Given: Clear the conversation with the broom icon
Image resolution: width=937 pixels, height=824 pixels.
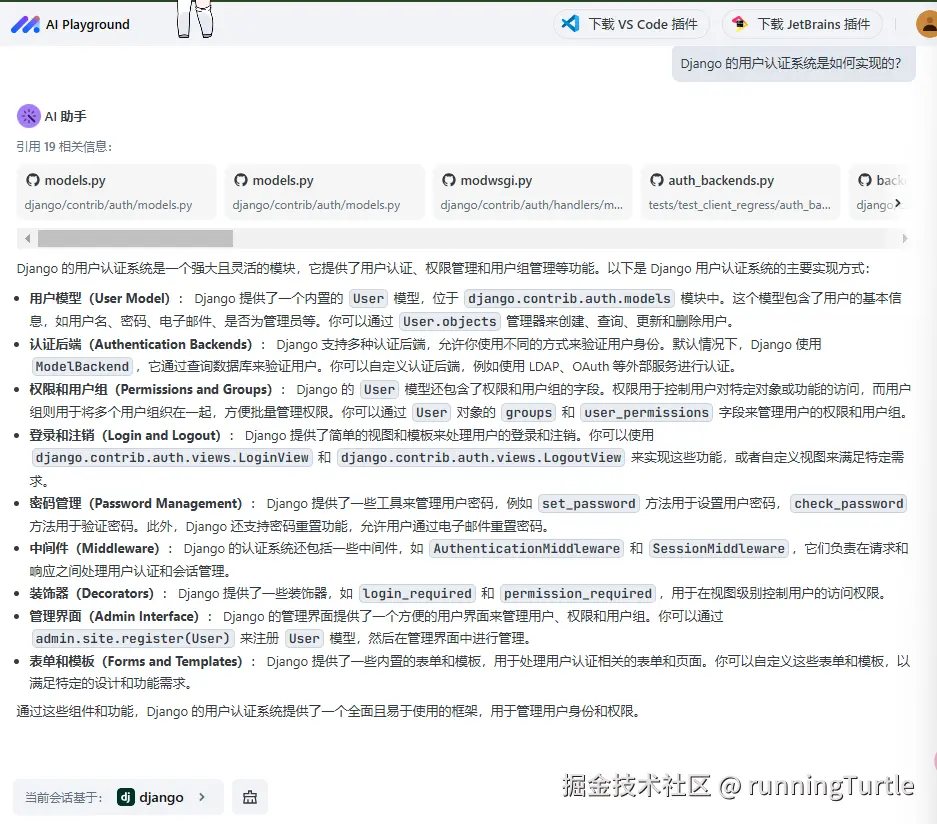Looking at the screenshot, I should [249, 796].
